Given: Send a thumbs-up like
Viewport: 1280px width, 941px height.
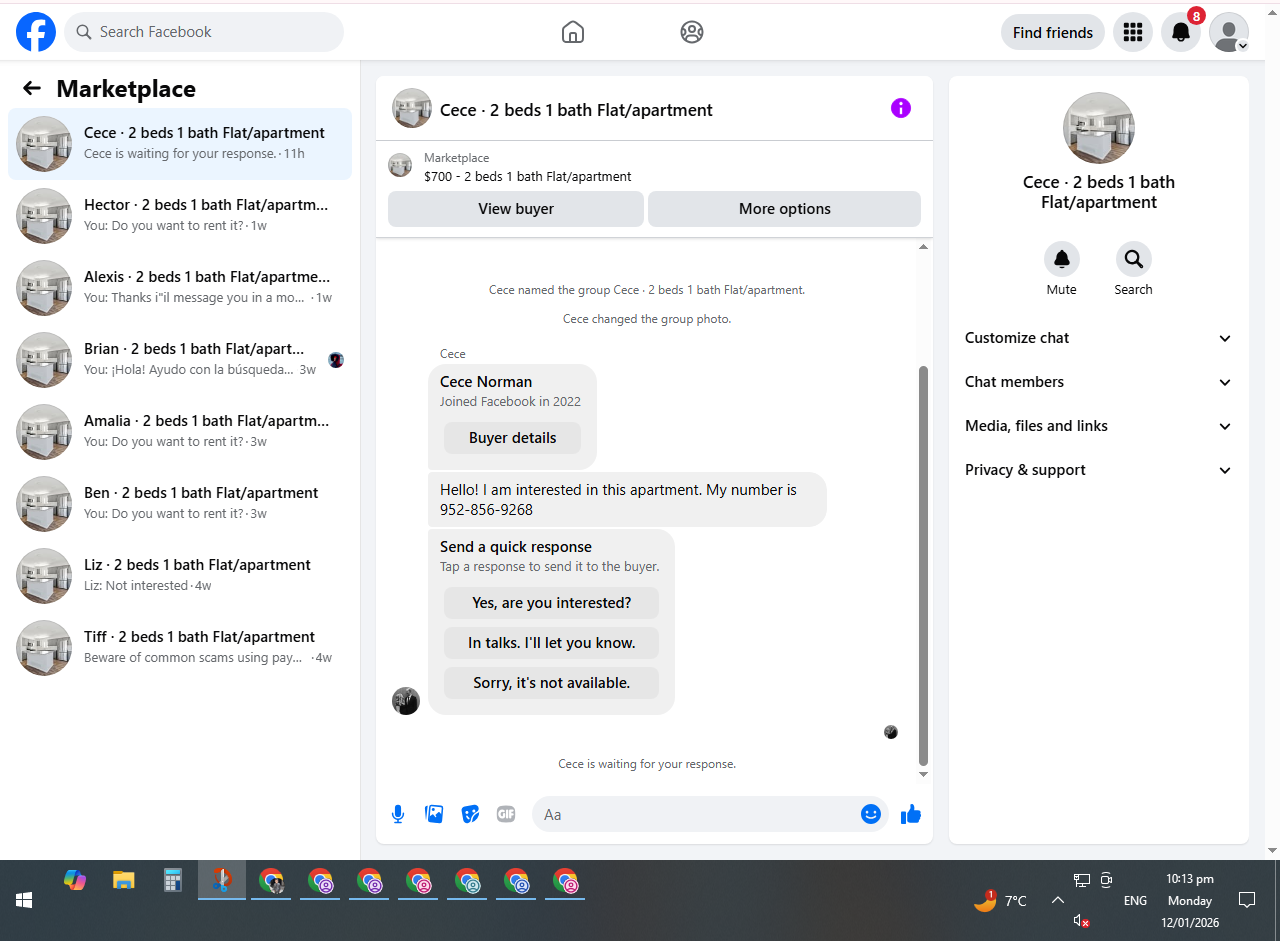Looking at the screenshot, I should click(910, 814).
